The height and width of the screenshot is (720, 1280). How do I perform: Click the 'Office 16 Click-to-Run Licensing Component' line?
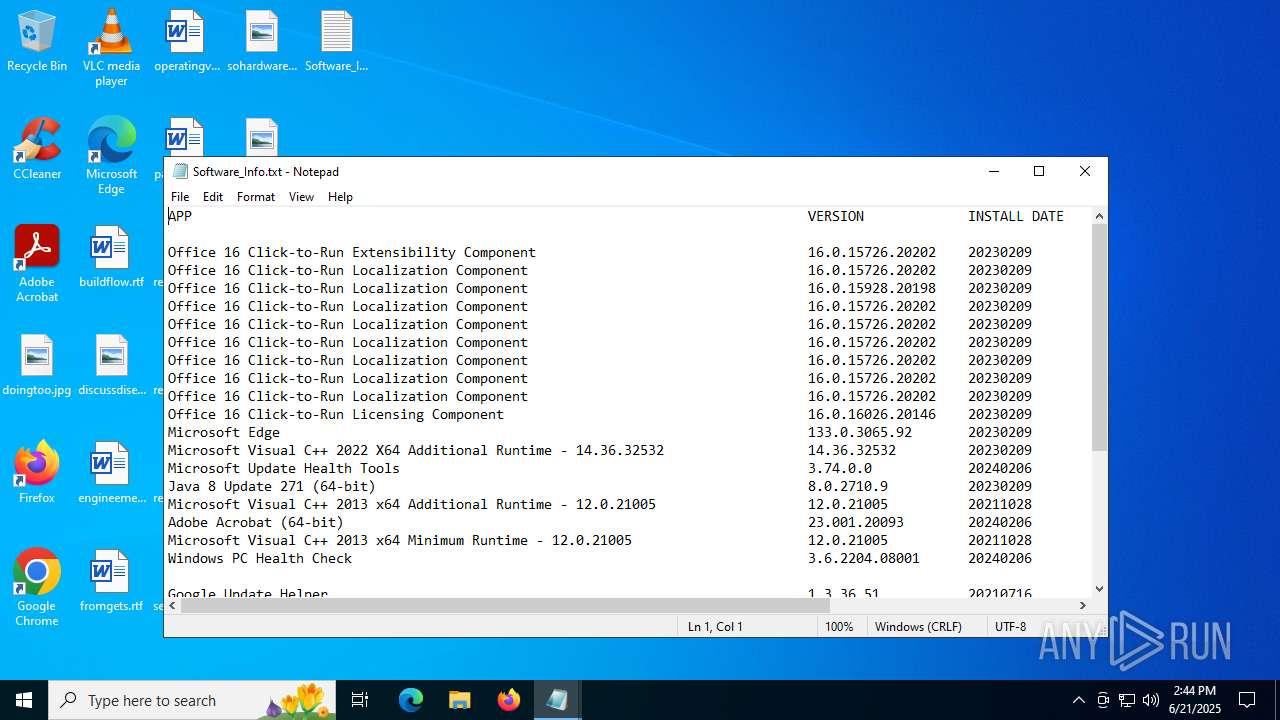click(336, 414)
